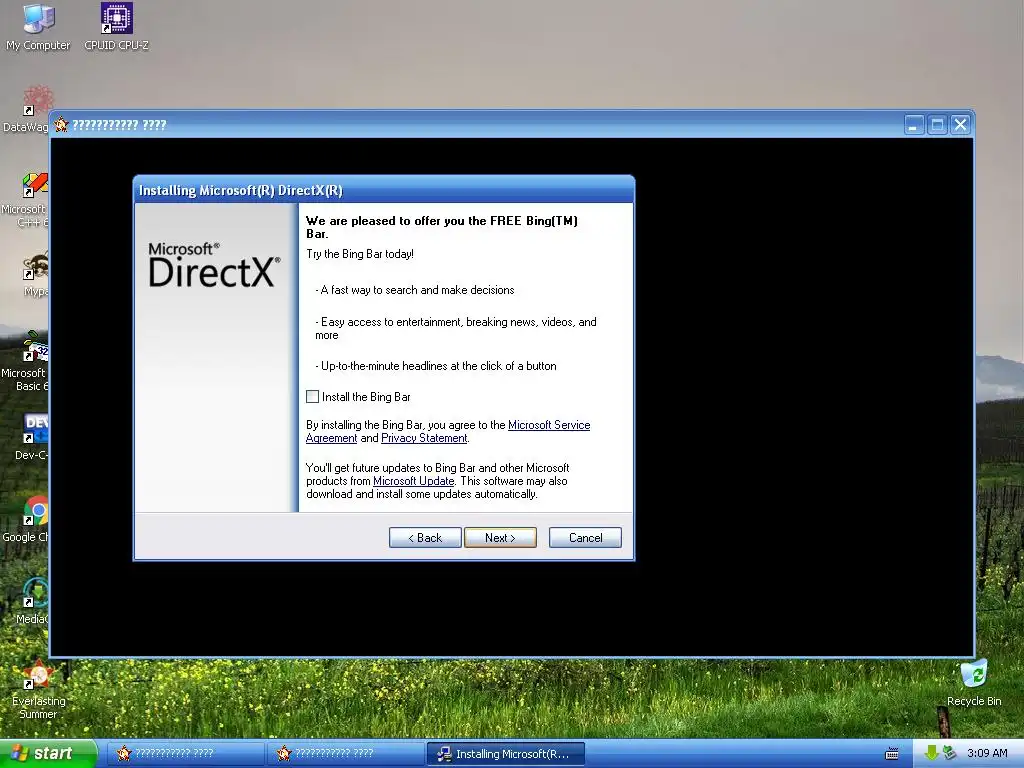Click 'Up-to-the-minute headlines' bullet text

point(436,366)
